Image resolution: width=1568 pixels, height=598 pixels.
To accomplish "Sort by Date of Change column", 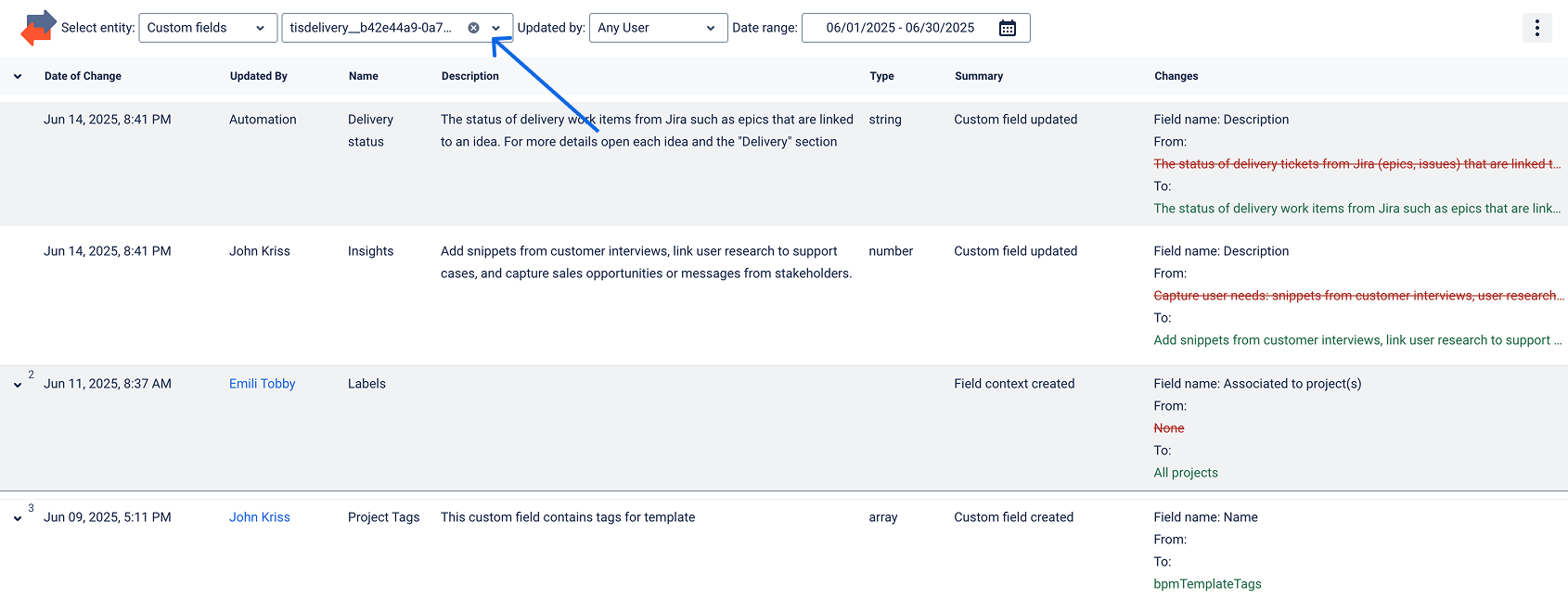I will click(x=83, y=76).
